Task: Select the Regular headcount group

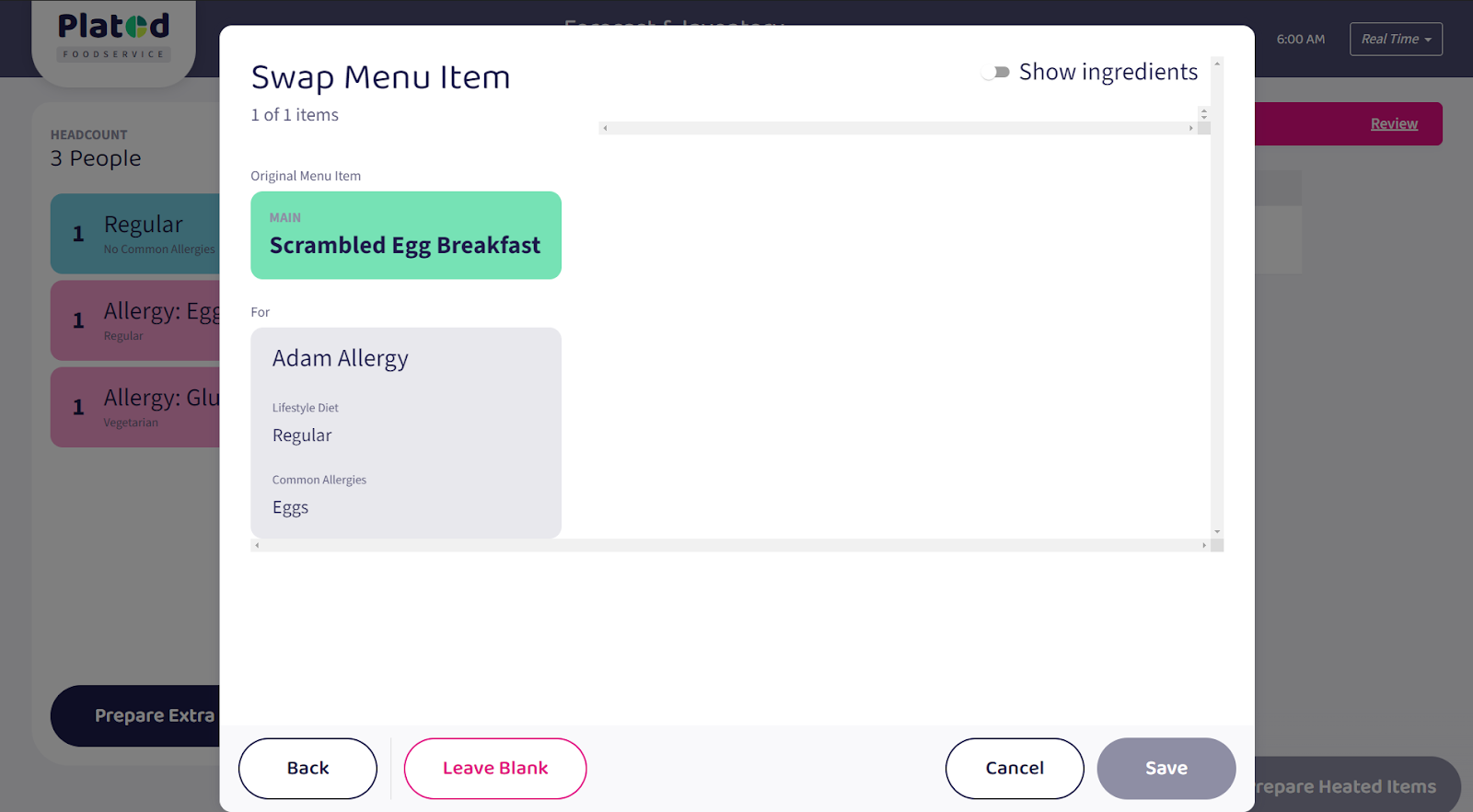Action: click(135, 234)
